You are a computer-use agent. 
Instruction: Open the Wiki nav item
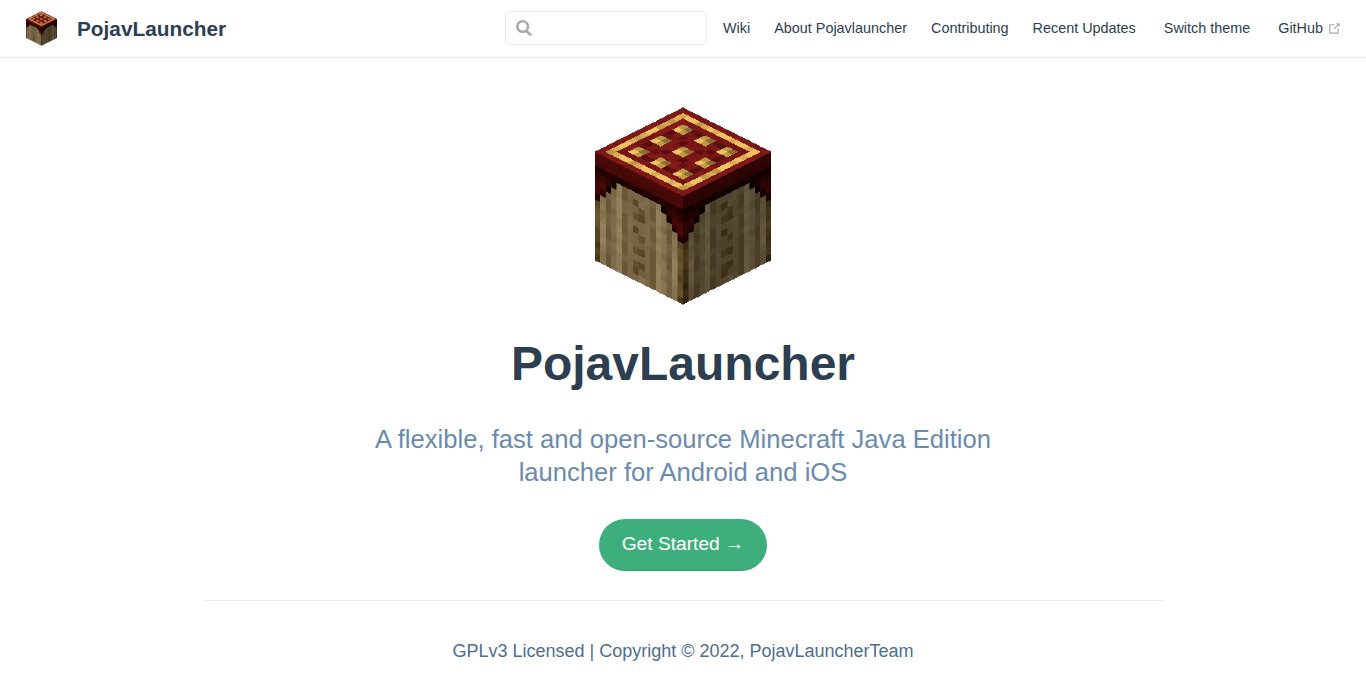(x=736, y=28)
